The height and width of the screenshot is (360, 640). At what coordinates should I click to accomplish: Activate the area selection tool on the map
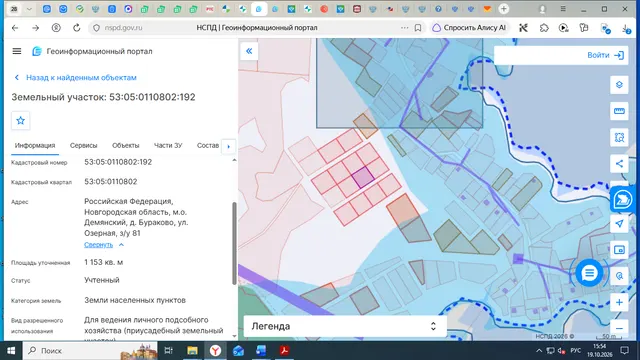coord(619,137)
